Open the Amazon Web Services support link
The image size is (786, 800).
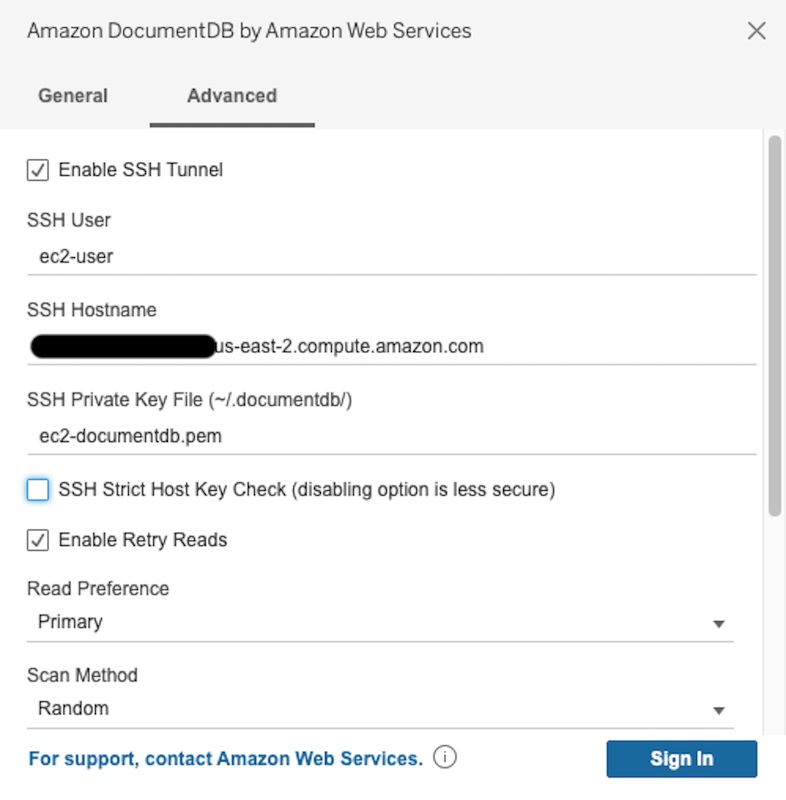(x=224, y=758)
